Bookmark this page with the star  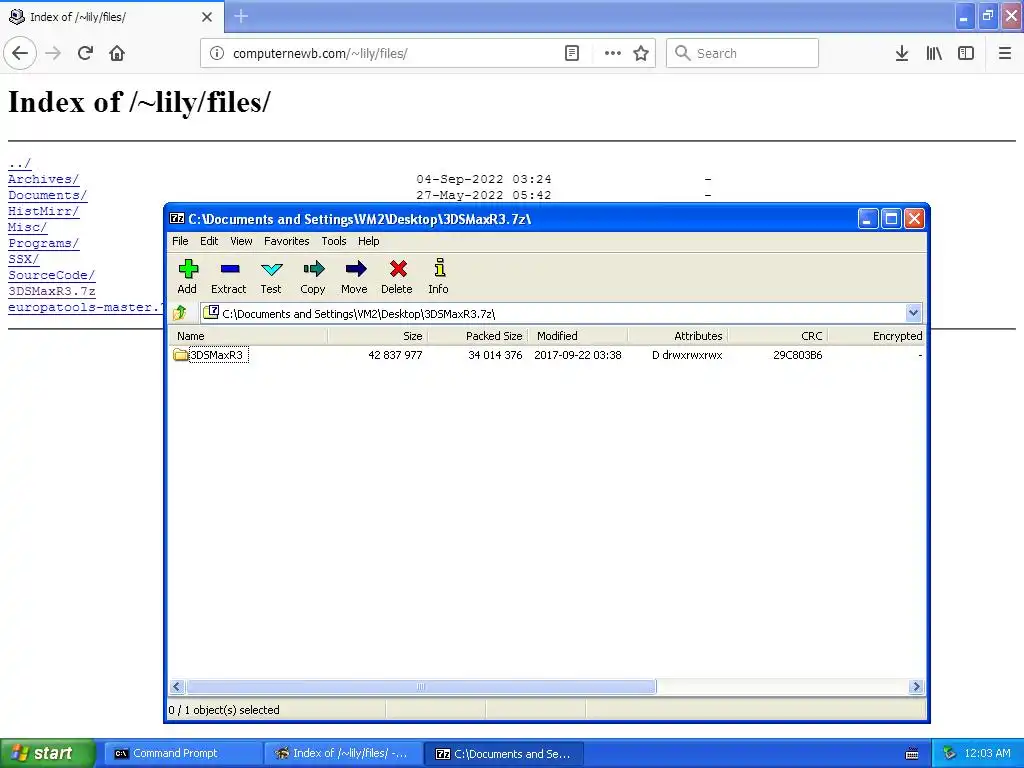641,53
